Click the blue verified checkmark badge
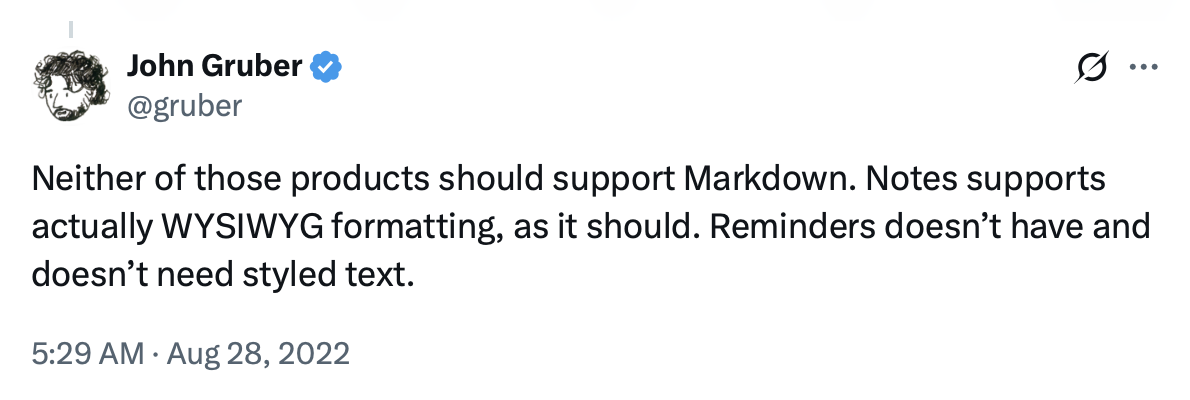 (x=327, y=68)
